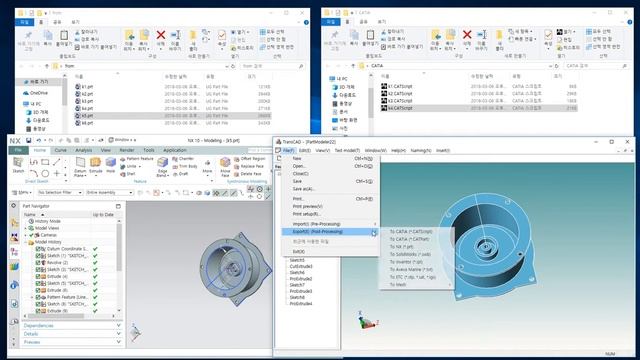Toggle the Sketch (8) feature checkbox
Viewport: 640px width, 360px height.
[38, 304]
